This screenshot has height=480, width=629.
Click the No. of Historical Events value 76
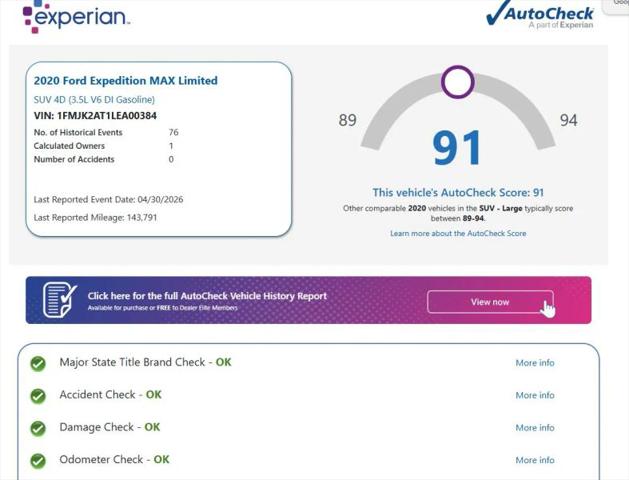tap(174, 132)
